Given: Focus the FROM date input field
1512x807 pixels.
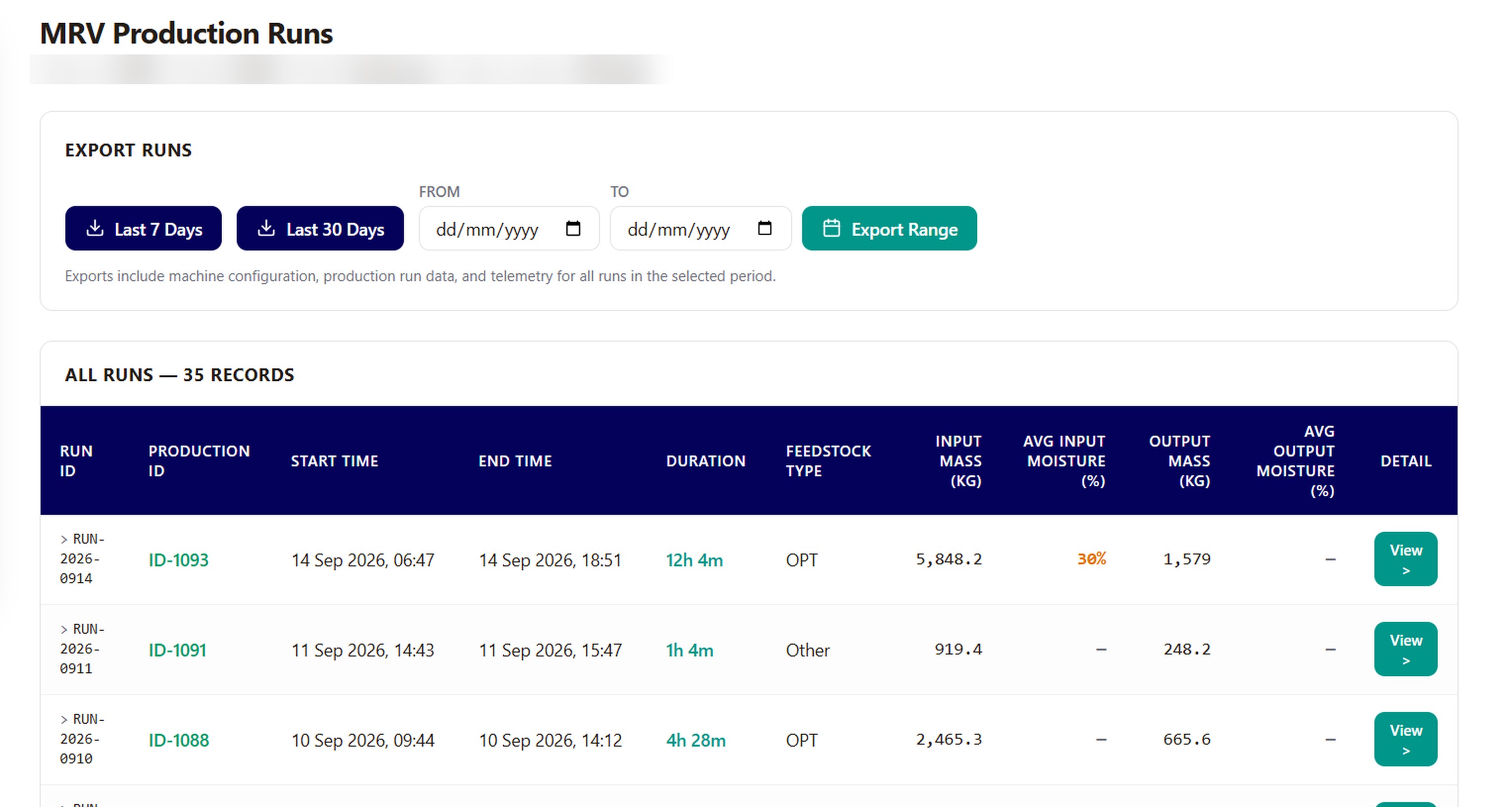Looking at the screenshot, I should (509, 228).
